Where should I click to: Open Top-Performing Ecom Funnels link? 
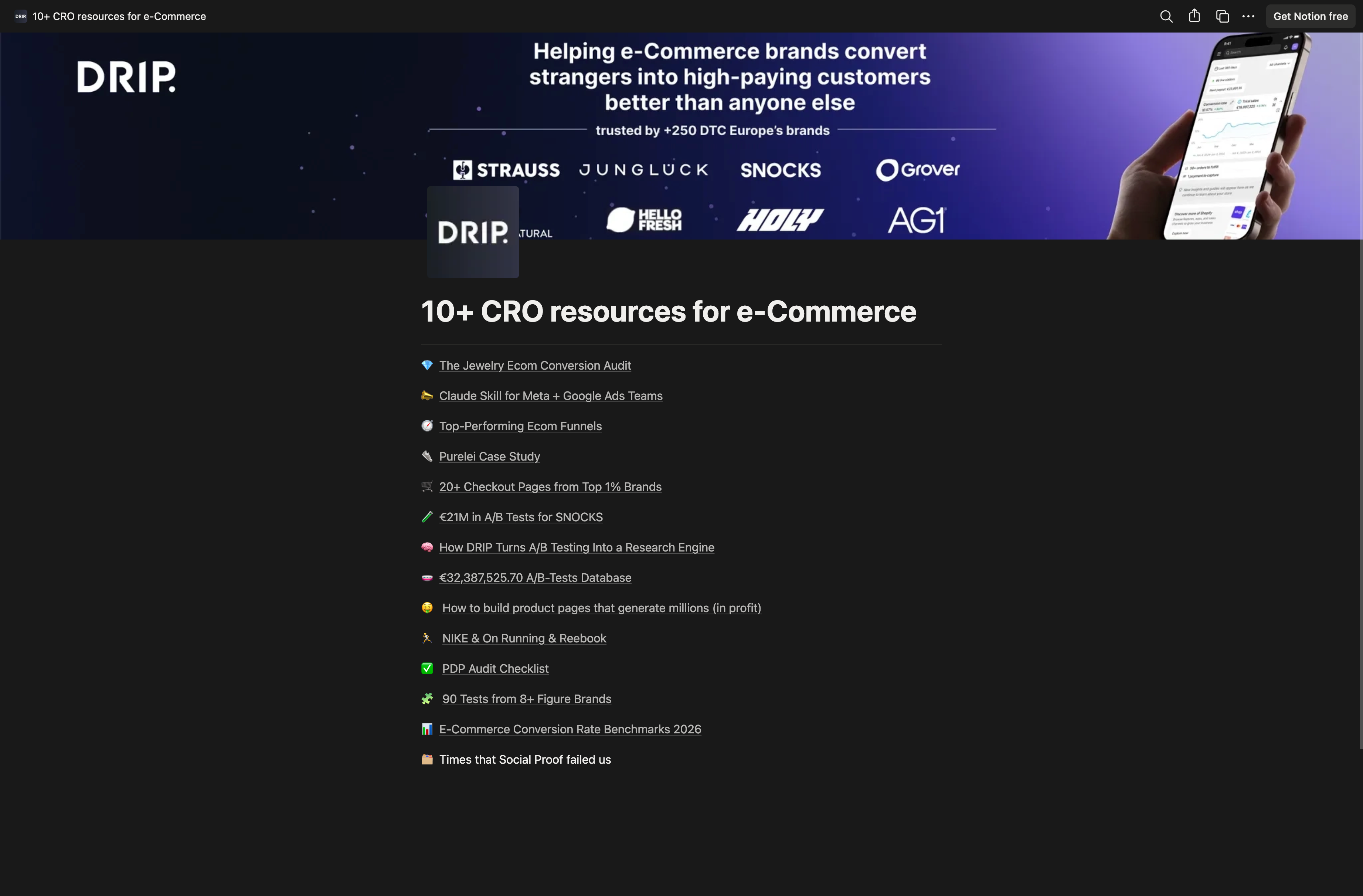[x=520, y=426]
